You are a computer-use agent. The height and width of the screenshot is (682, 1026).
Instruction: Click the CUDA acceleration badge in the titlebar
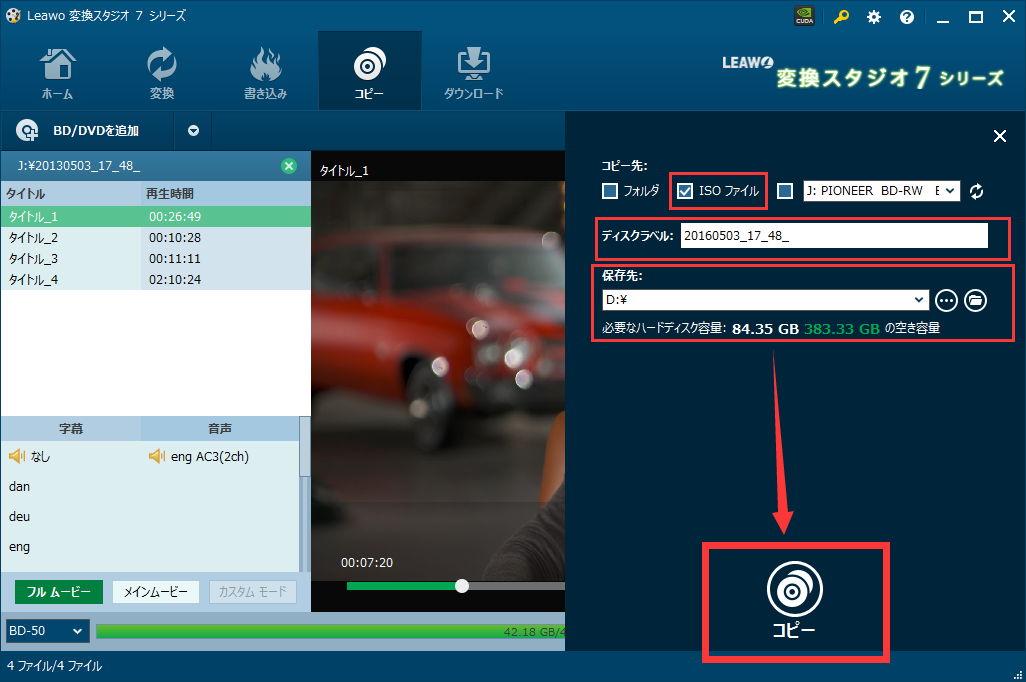pos(804,16)
